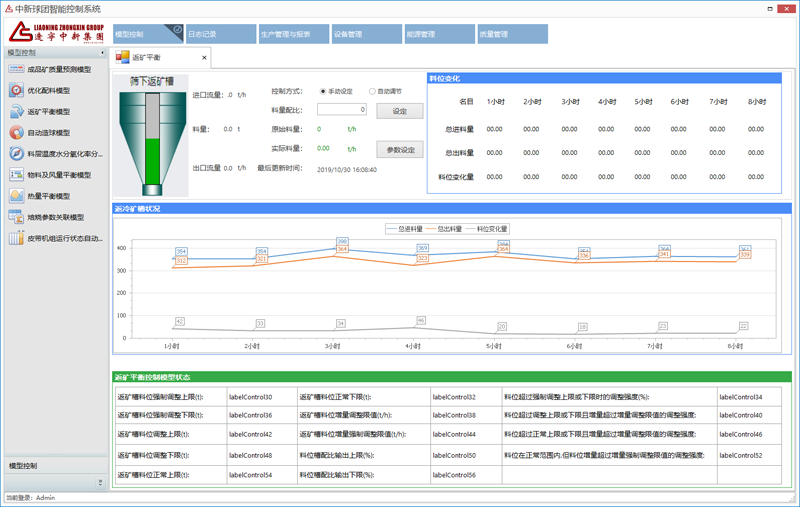
Task: Collapse the 模型控制 sidebar panel arrow
Action: pyautogui.click(x=102, y=53)
